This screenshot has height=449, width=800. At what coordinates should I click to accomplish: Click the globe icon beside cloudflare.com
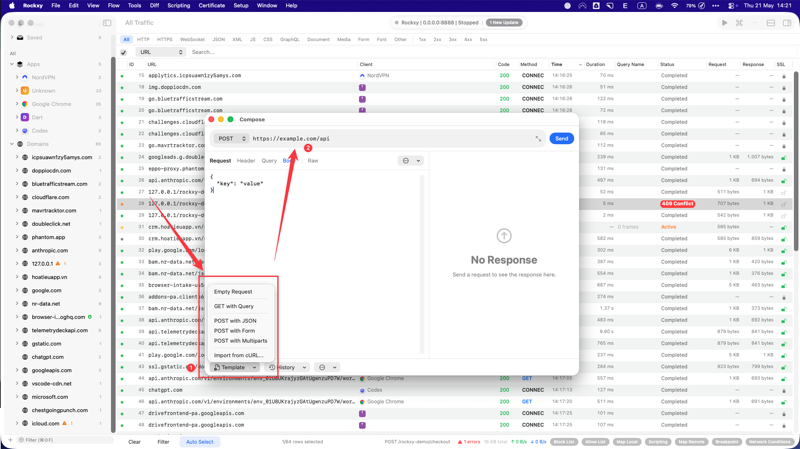(x=24, y=197)
